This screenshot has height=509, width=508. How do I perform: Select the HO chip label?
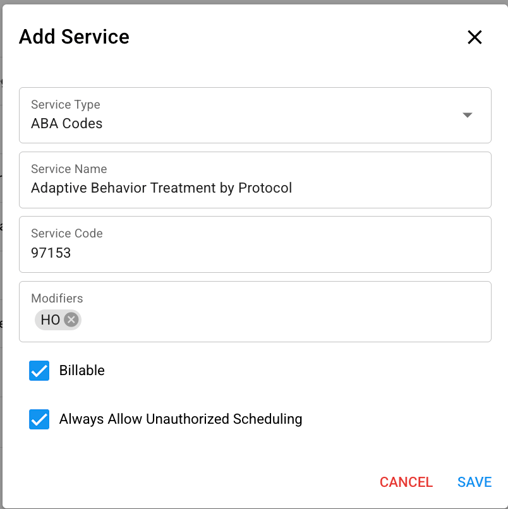[50, 320]
